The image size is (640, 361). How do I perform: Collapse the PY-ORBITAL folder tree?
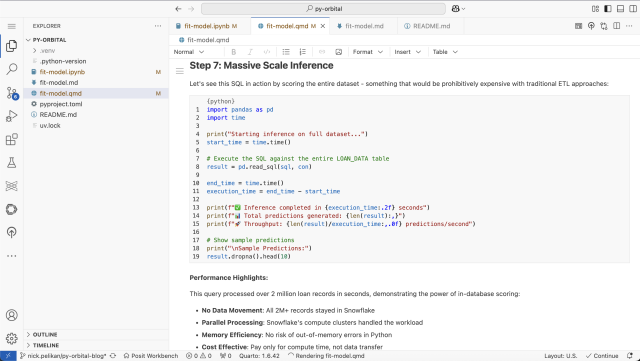pos(46,40)
